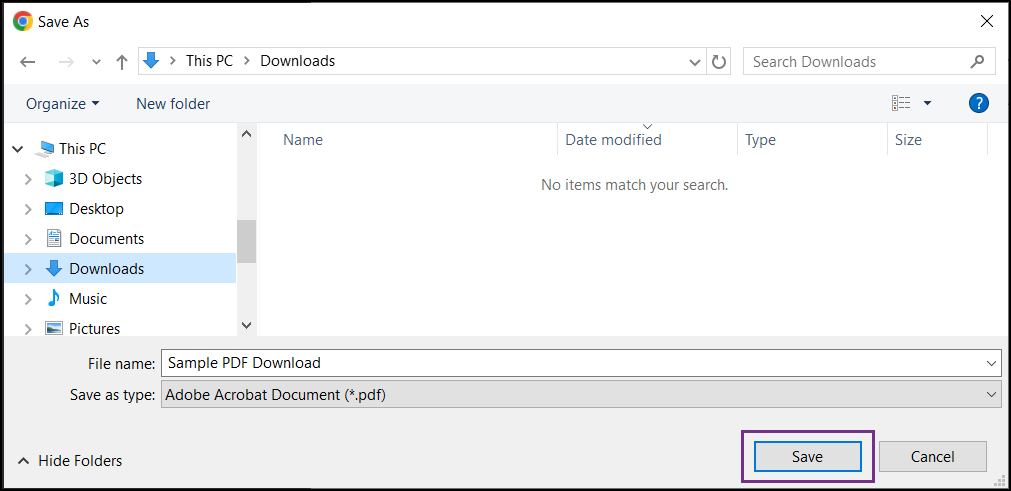This screenshot has width=1011, height=491.
Task: Collapse panel with Hide Folders
Action: [70, 461]
